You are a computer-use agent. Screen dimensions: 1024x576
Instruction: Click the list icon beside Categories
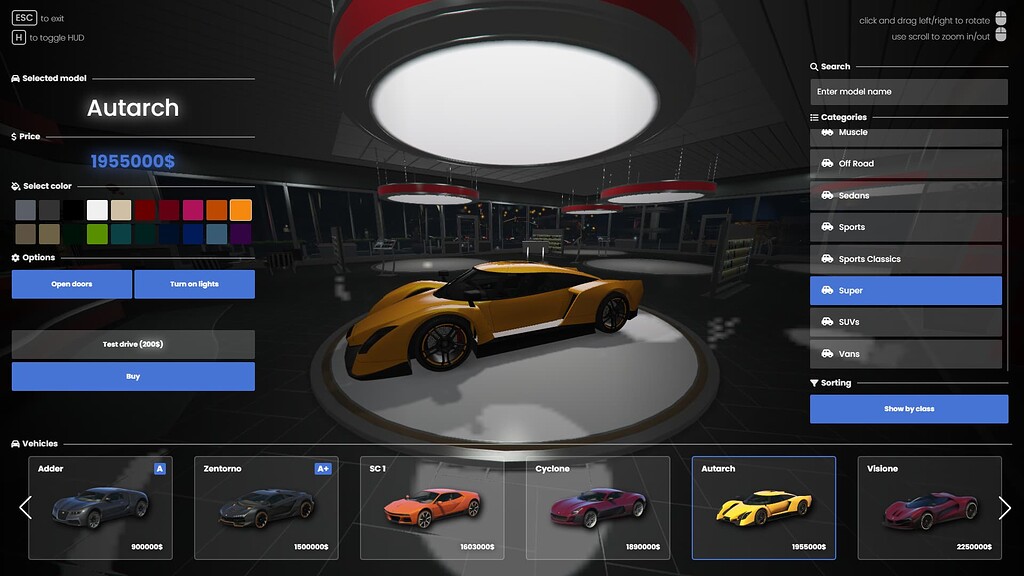812,117
